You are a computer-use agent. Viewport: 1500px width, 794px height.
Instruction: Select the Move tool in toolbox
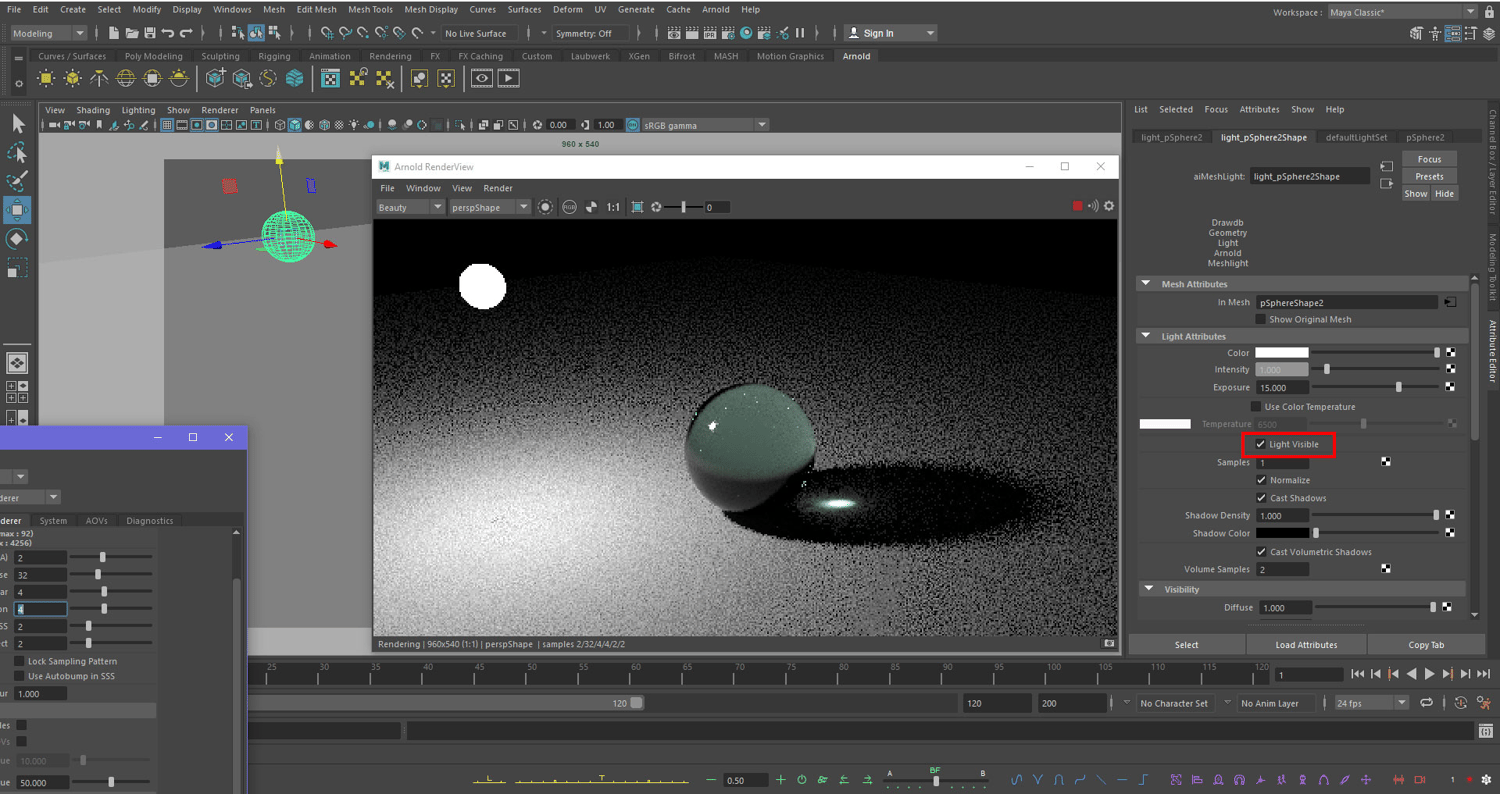[x=17, y=210]
